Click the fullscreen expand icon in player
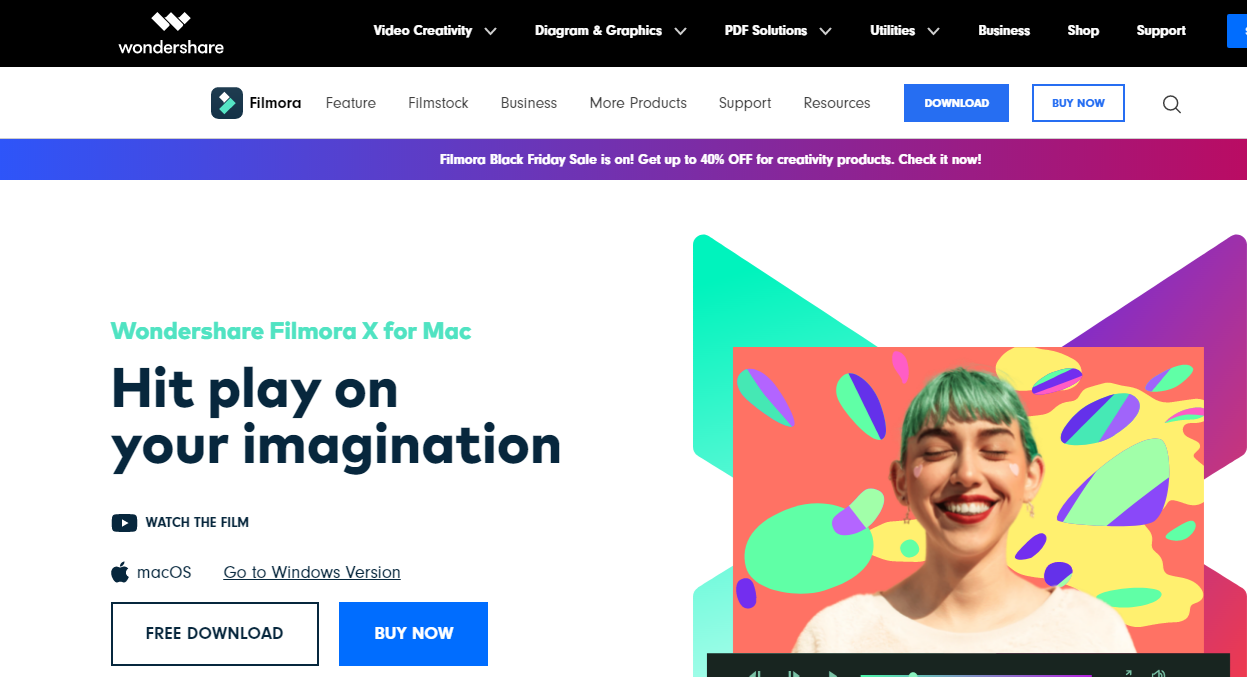The width and height of the screenshot is (1247, 677). click(x=1128, y=673)
